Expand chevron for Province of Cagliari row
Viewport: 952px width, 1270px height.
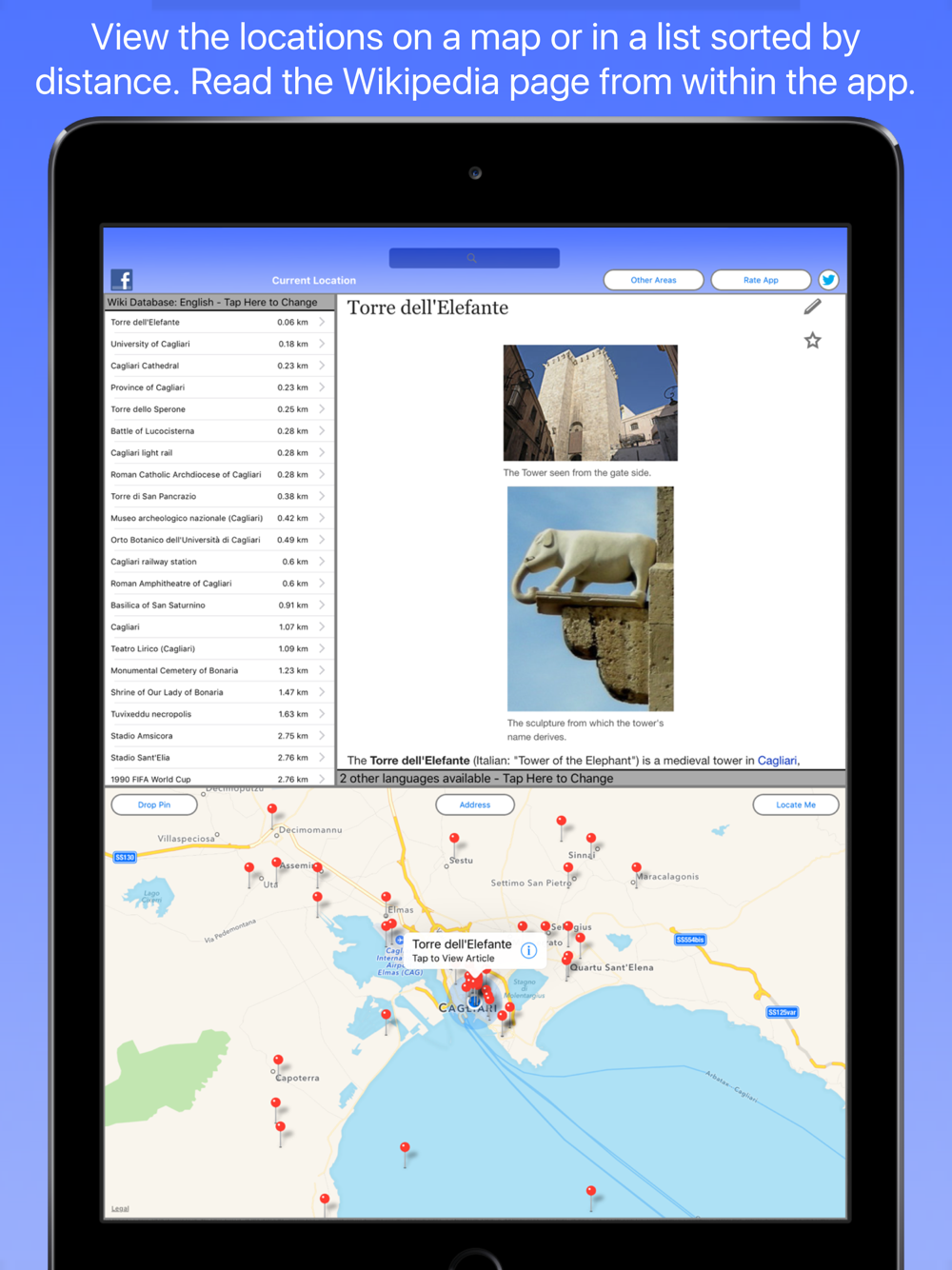pos(322,387)
